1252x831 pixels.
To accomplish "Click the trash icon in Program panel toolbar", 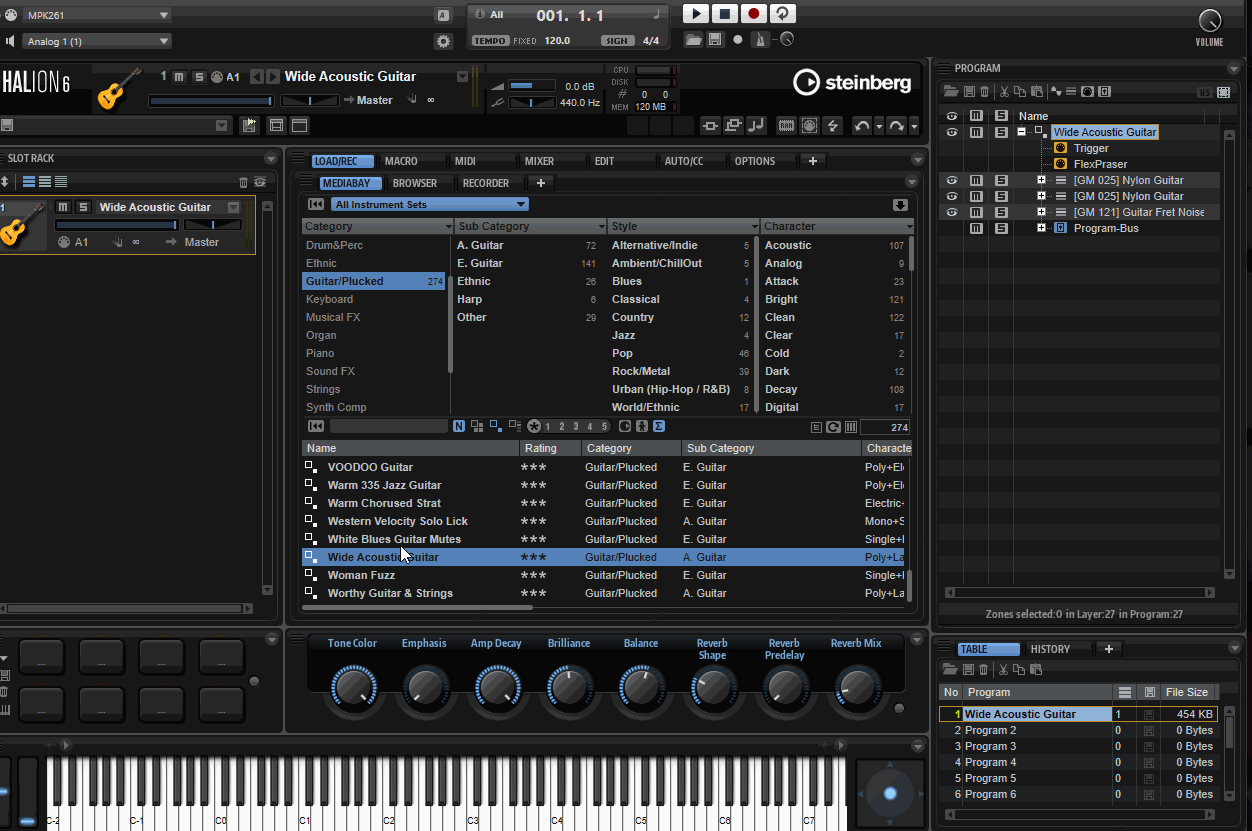I will click(x=985, y=92).
